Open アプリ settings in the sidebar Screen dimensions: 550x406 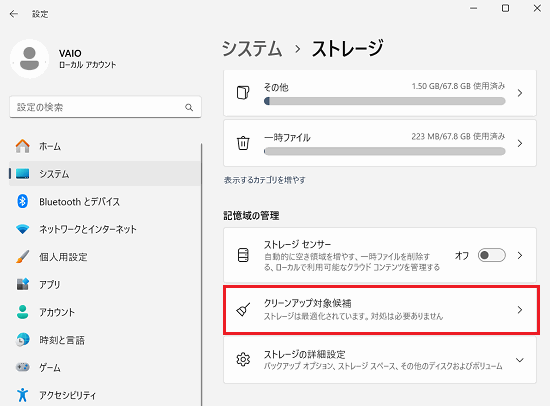(x=105, y=284)
